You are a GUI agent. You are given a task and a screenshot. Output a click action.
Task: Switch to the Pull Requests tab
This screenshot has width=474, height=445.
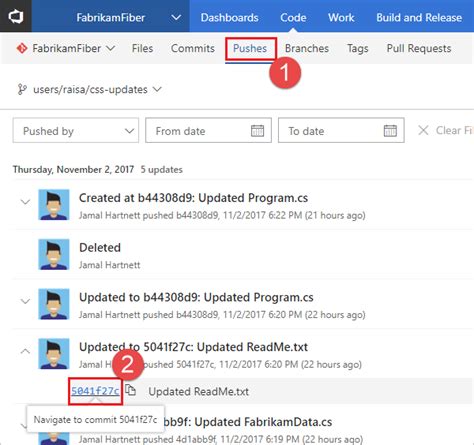click(419, 49)
